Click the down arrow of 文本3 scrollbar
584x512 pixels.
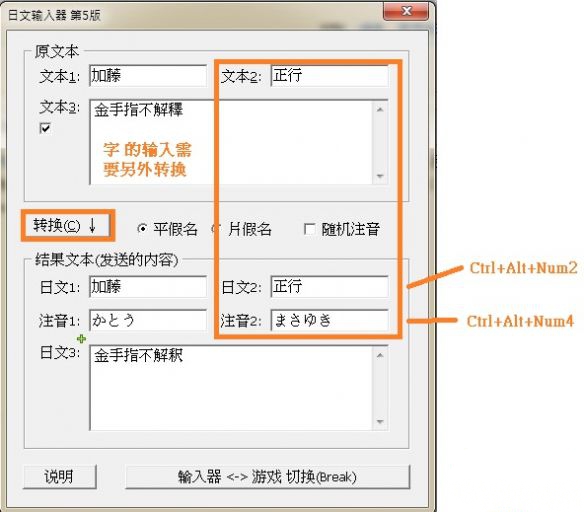point(380,176)
